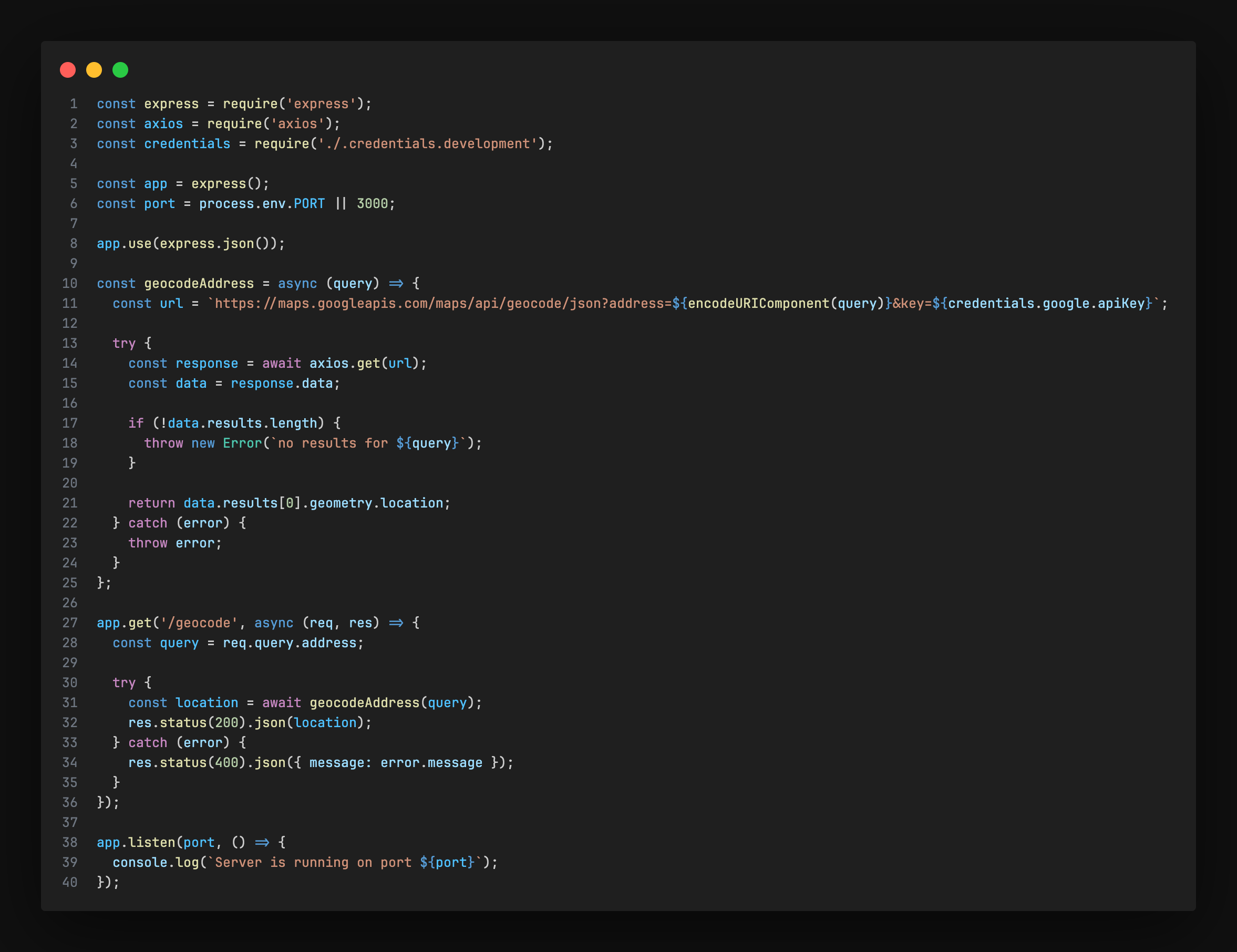
Task: Click credentials.google.apiKey in the template string
Action: 1047,304
